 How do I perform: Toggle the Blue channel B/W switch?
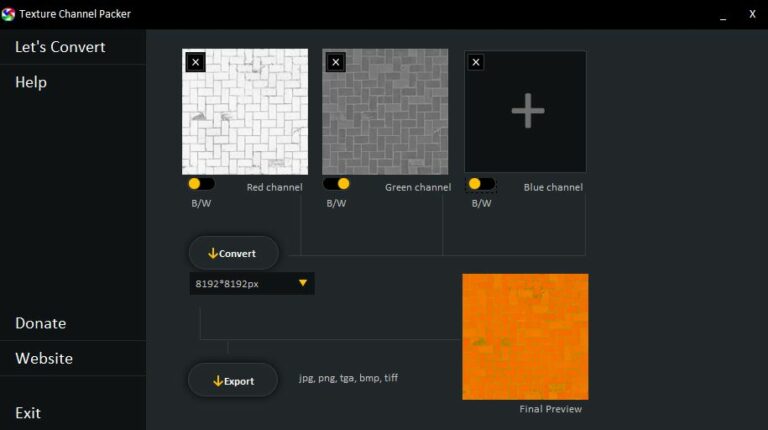point(481,184)
